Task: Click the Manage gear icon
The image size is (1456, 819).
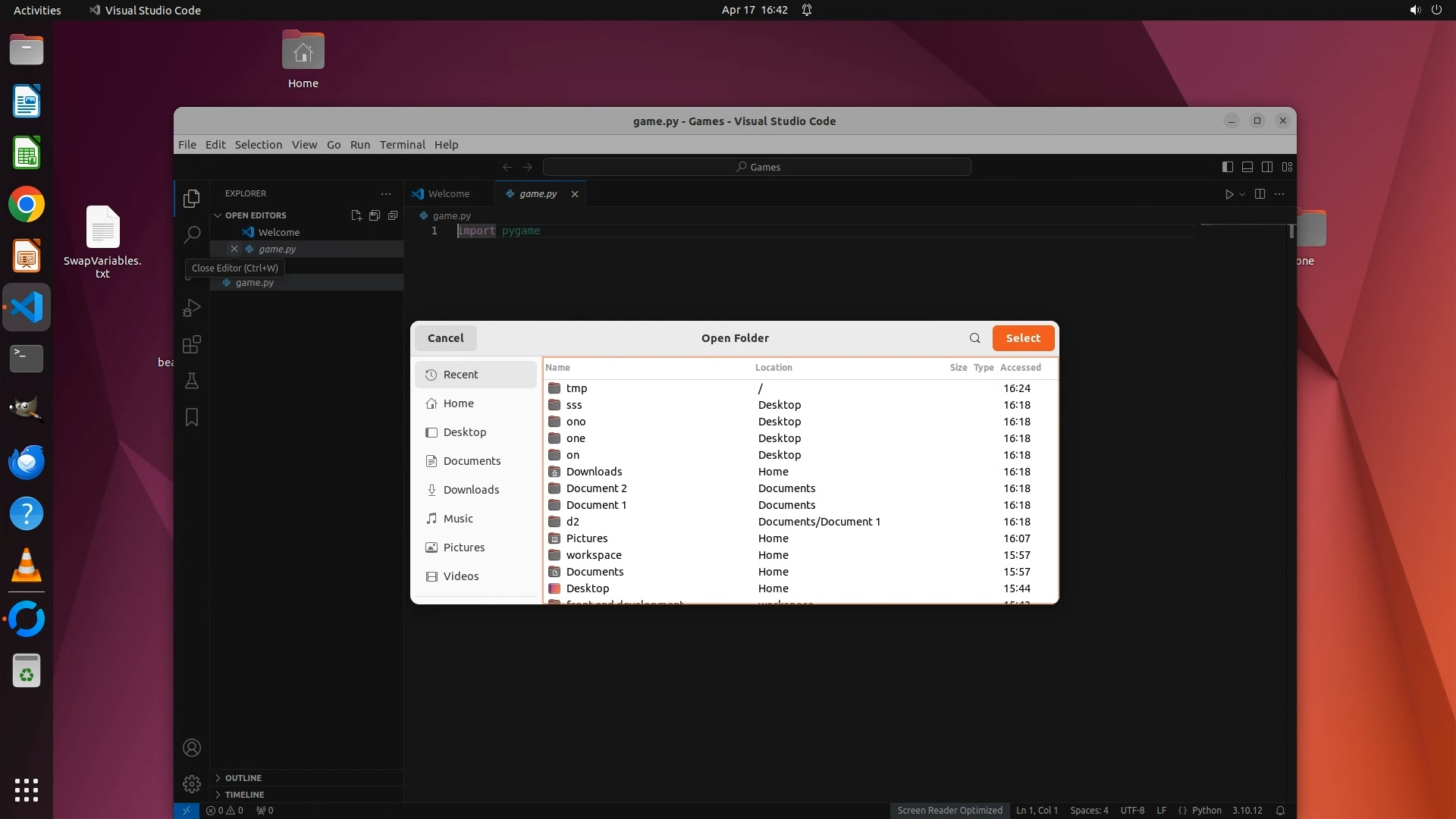Action: pos(192,783)
